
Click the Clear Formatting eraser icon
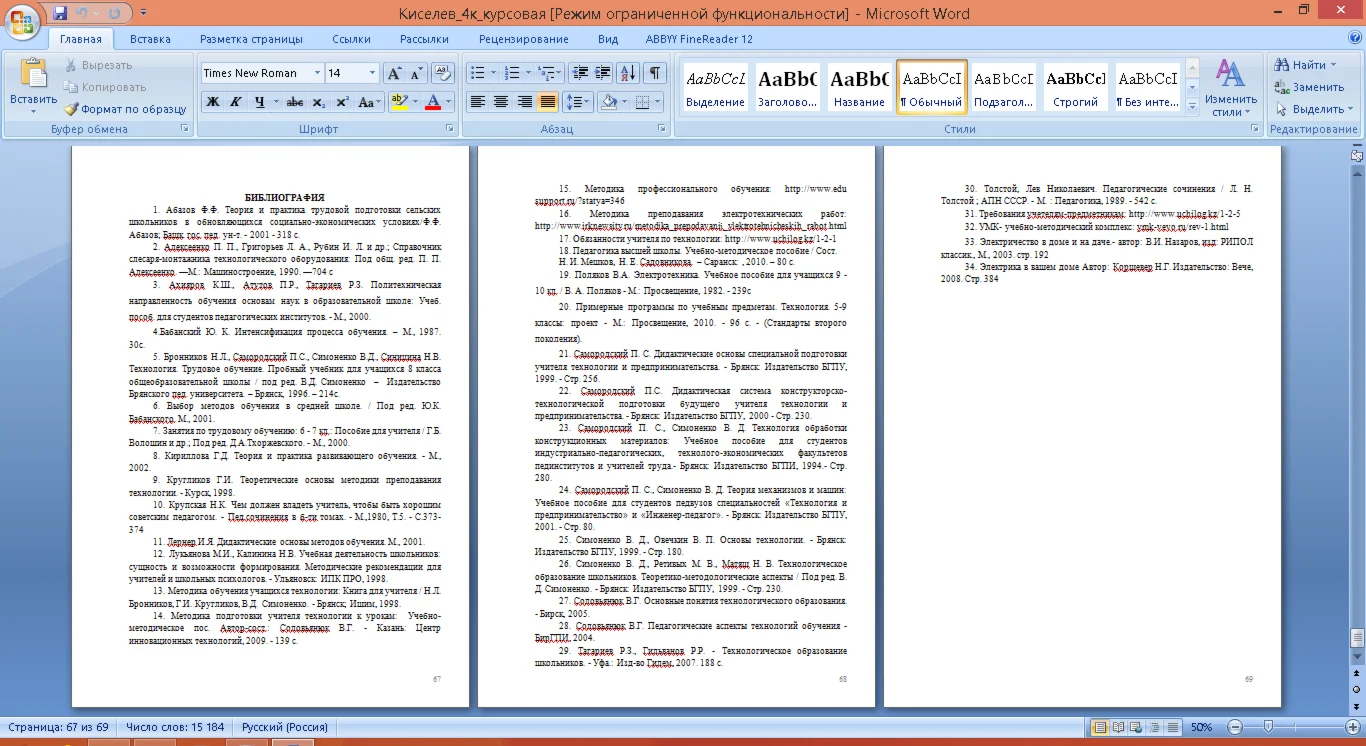tap(443, 73)
